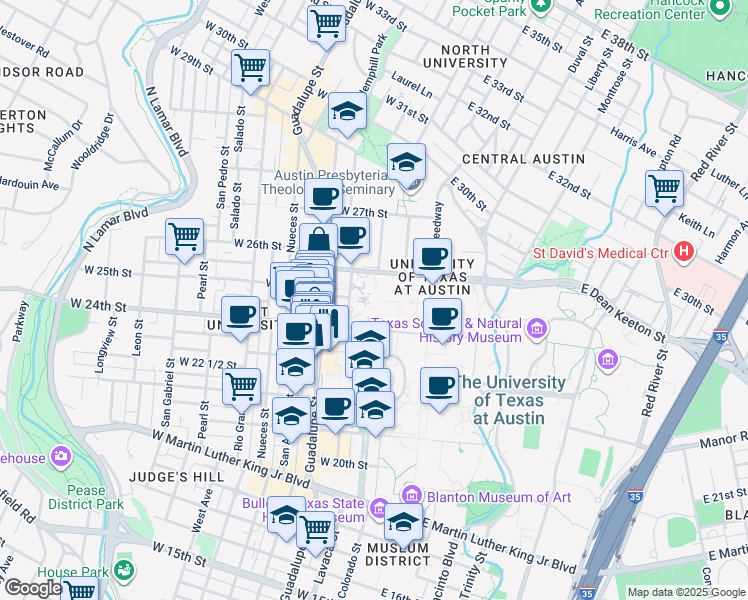Click the shopping cart marker beside the Google logo

80,590
